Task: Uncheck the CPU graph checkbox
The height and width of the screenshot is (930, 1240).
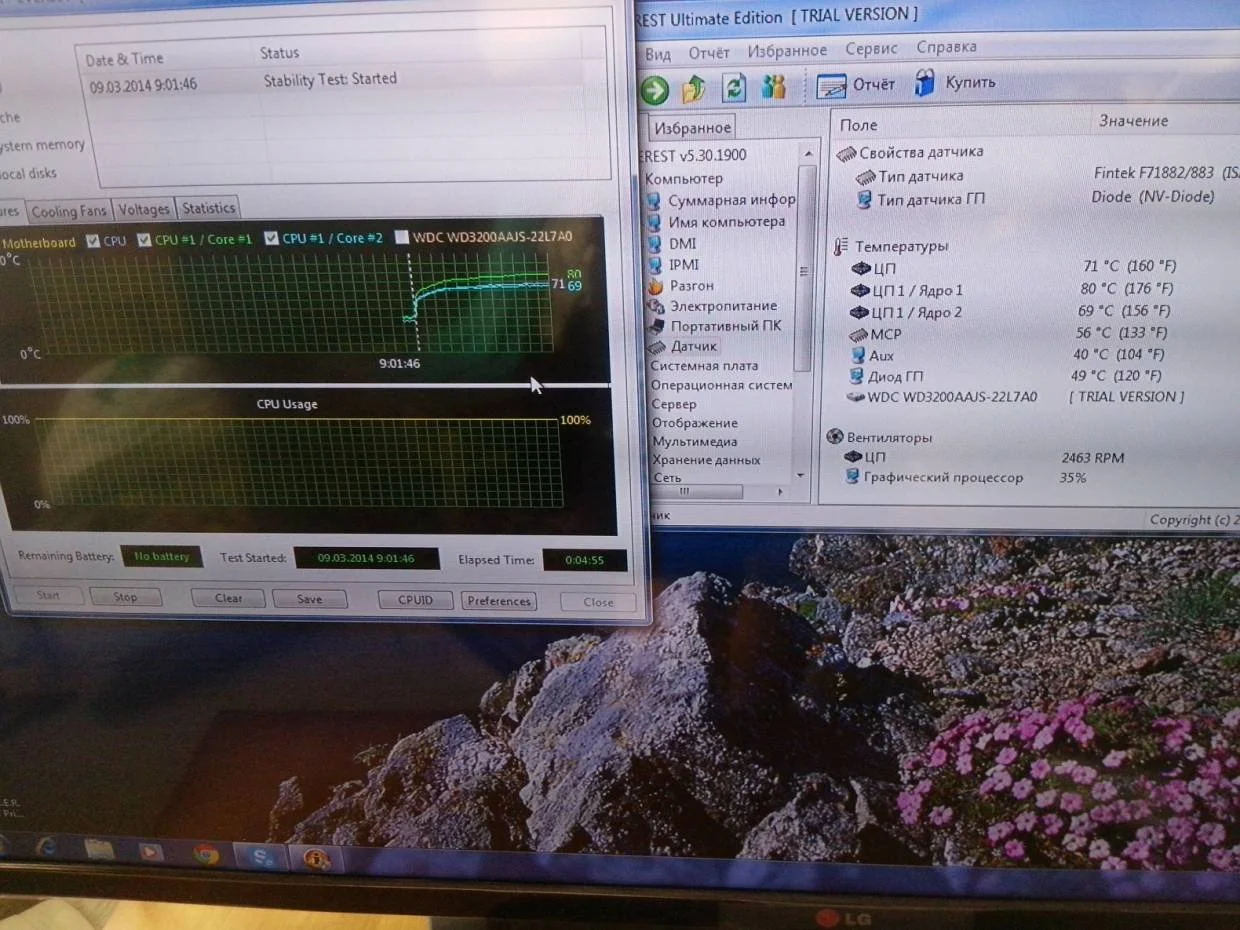Action: pos(94,241)
